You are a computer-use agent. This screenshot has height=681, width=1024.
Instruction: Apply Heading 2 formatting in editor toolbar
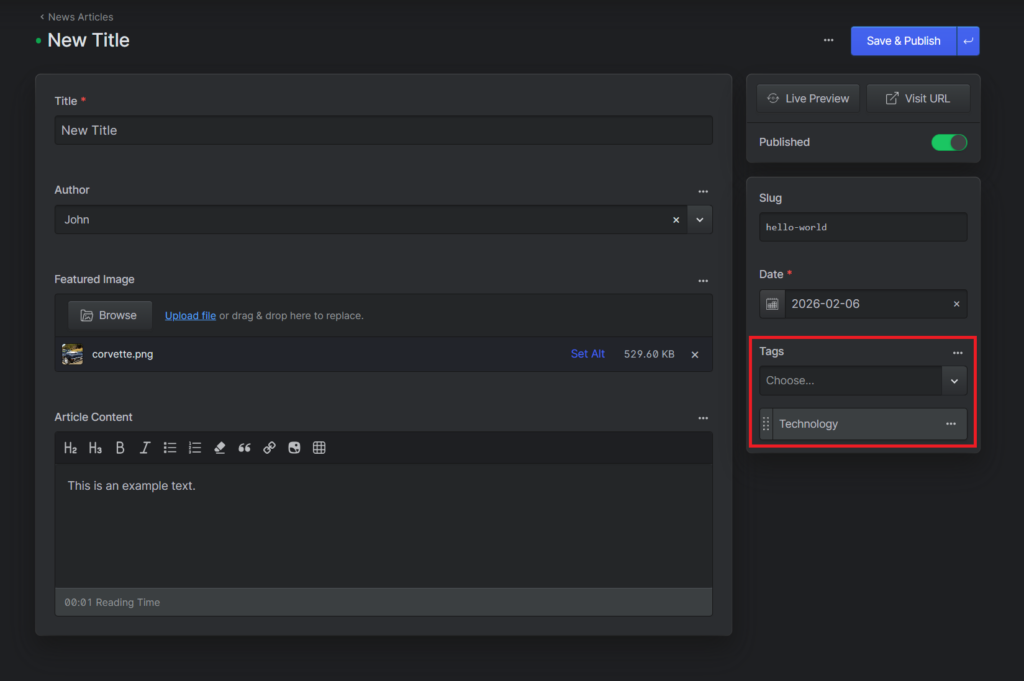[71, 448]
